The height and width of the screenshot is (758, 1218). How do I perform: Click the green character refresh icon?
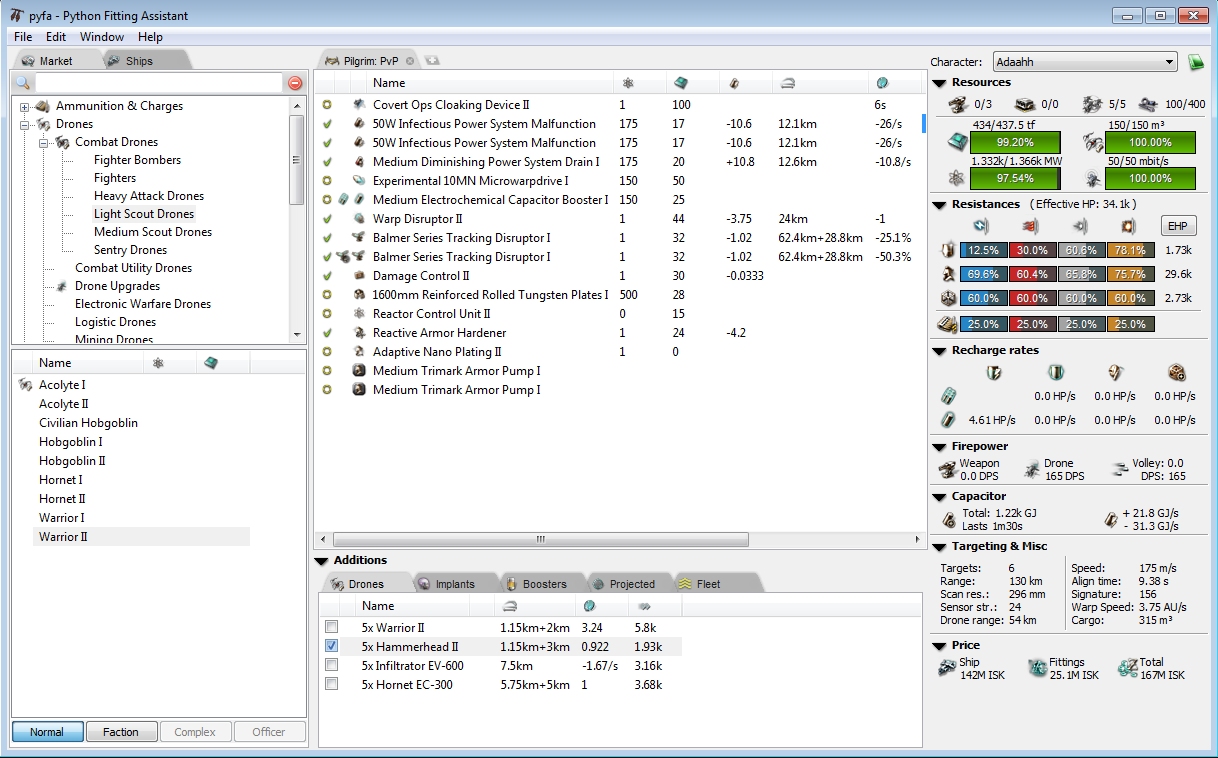point(1196,62)
